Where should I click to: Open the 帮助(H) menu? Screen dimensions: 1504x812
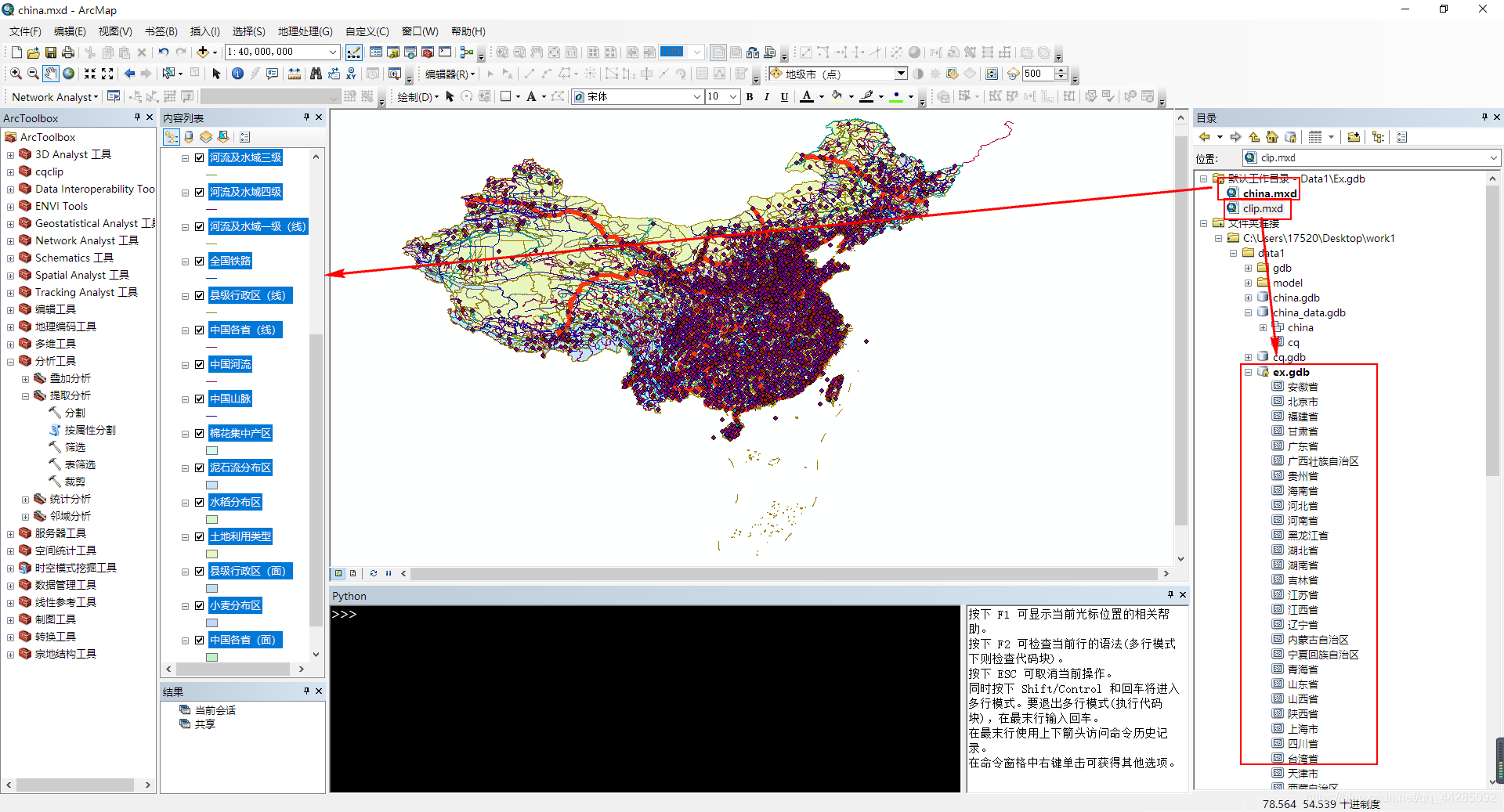(468, 31)
